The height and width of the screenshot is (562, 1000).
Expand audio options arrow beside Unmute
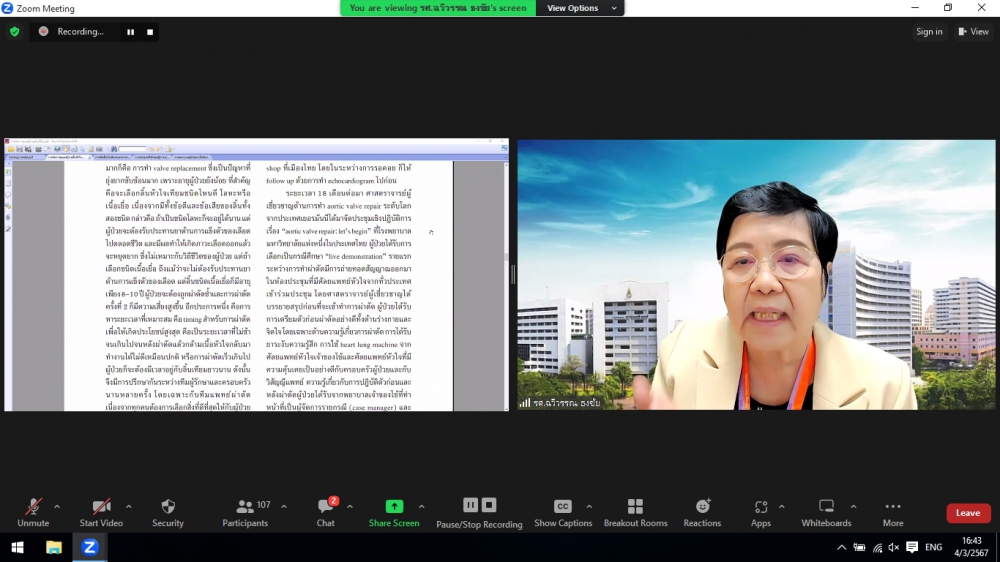[x=57, y=507]
